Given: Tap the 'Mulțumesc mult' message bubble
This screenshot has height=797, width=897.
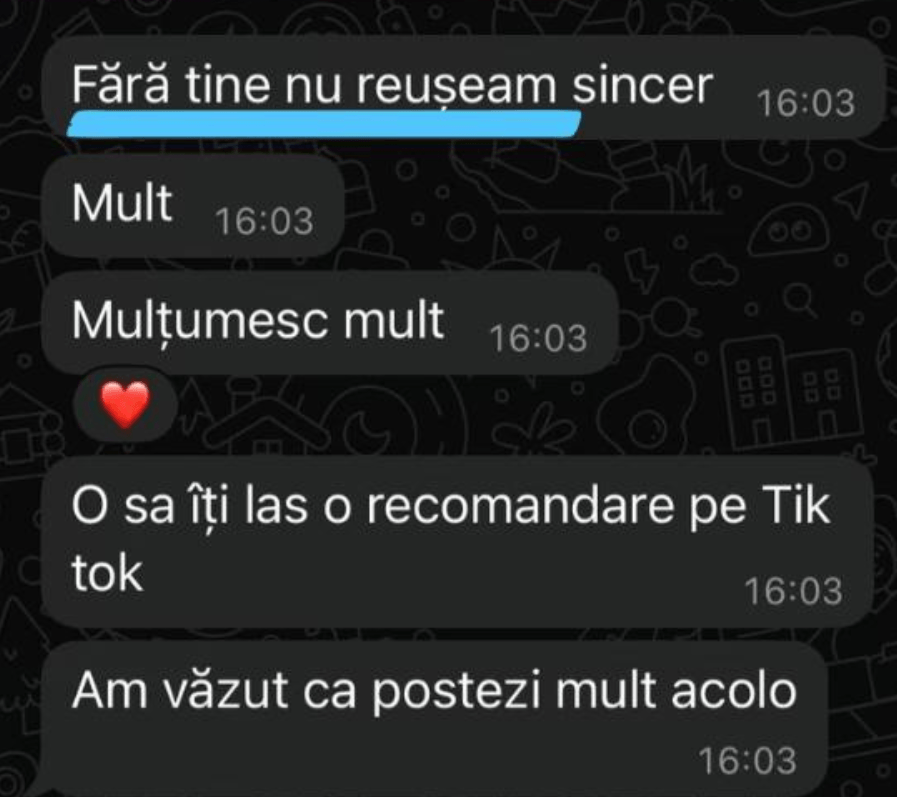Looking at the screenshot, I should click(x=331, y=323).
